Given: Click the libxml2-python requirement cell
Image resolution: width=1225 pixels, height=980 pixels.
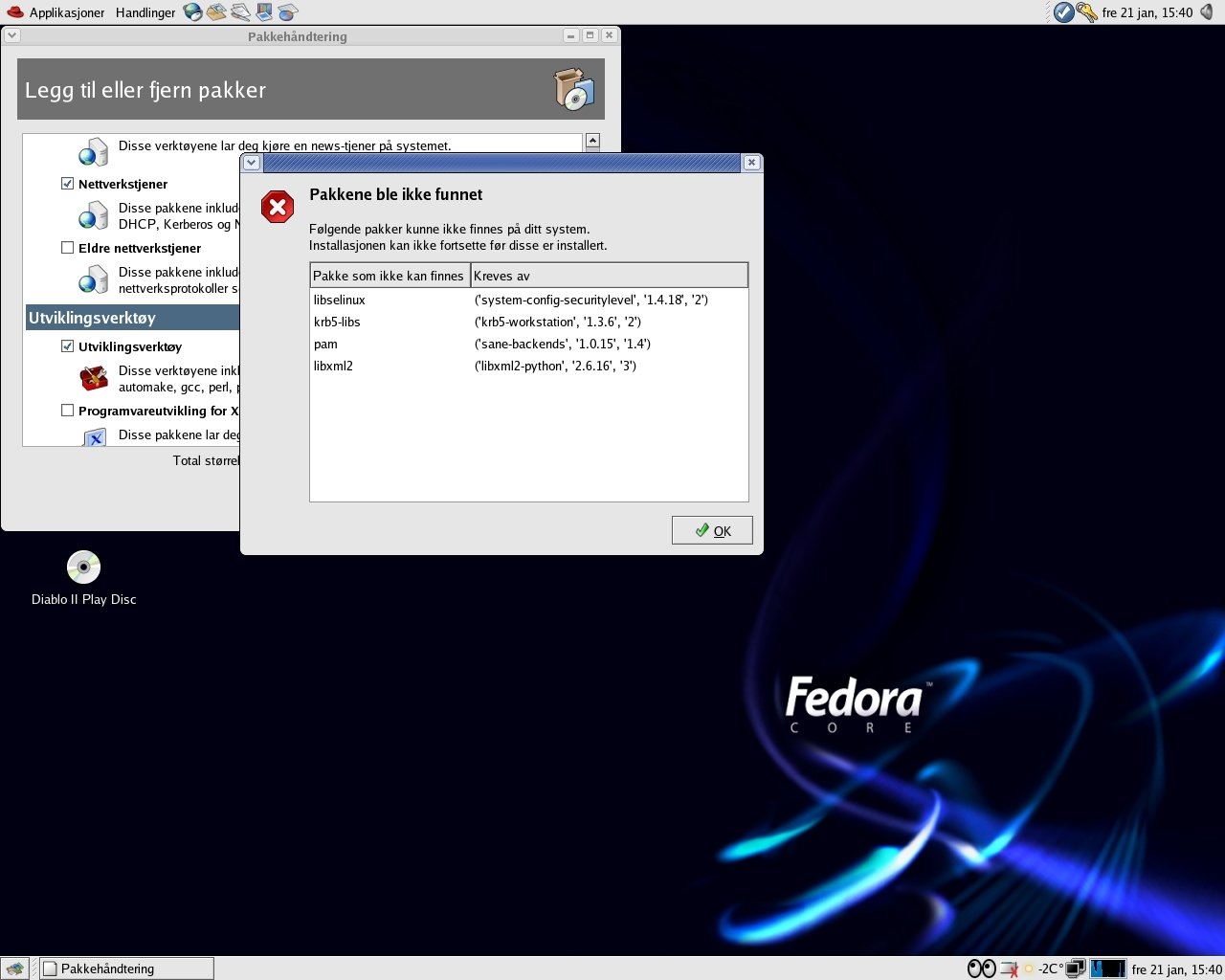Looking at the screenshot, I should 555,366.
